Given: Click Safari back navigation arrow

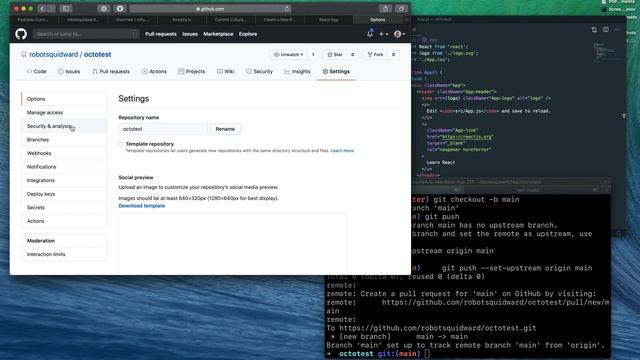Looking at the screenshot, I should click(x=42, y=9).
